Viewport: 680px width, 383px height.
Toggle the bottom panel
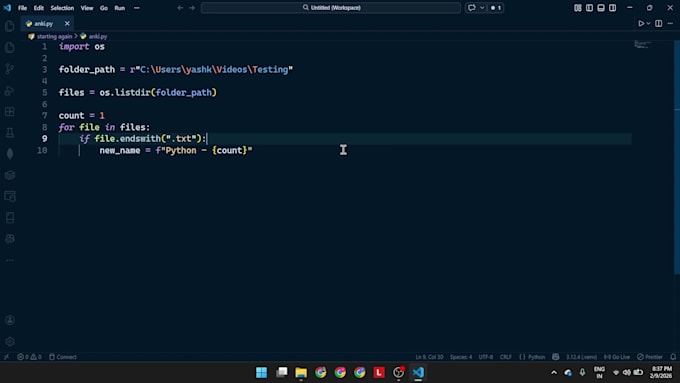click(x=601, y=8)
